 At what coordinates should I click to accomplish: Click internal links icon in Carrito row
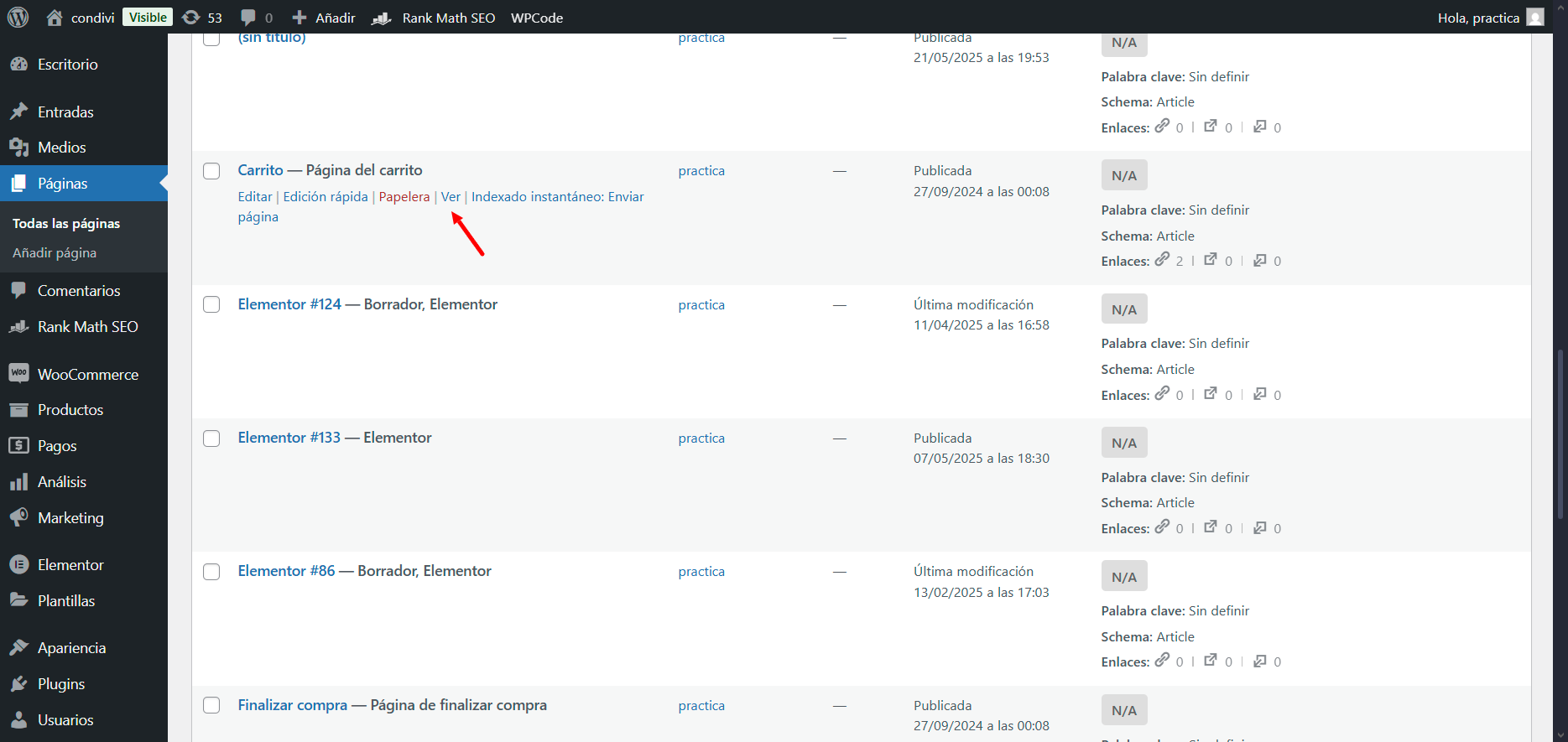(1162, 259)
